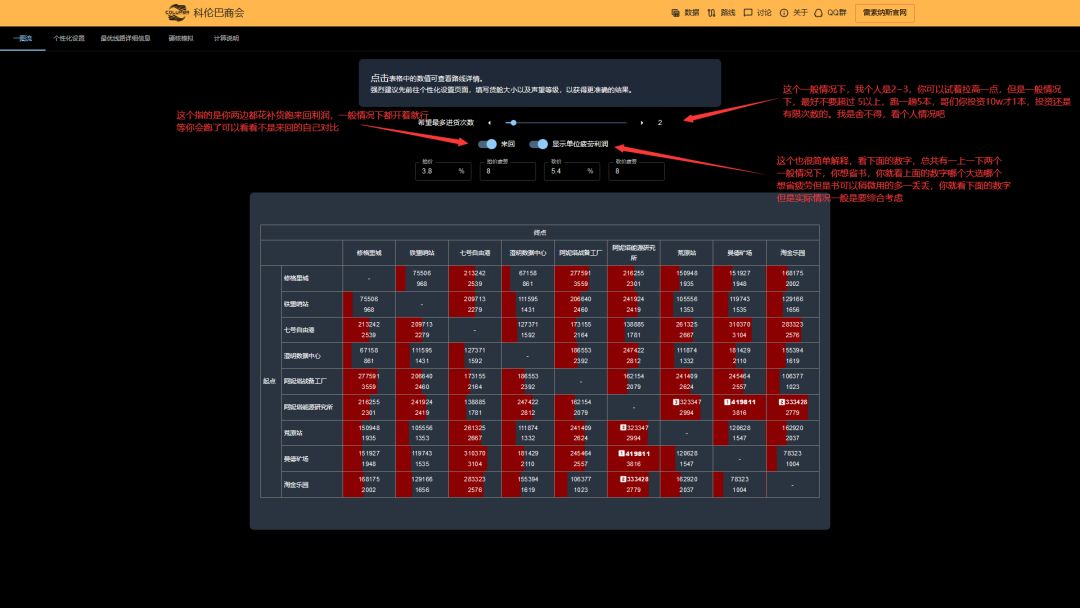Increase restock count with the right arrow
This screenshot has height=608, width=1080.
pos(642,123)
